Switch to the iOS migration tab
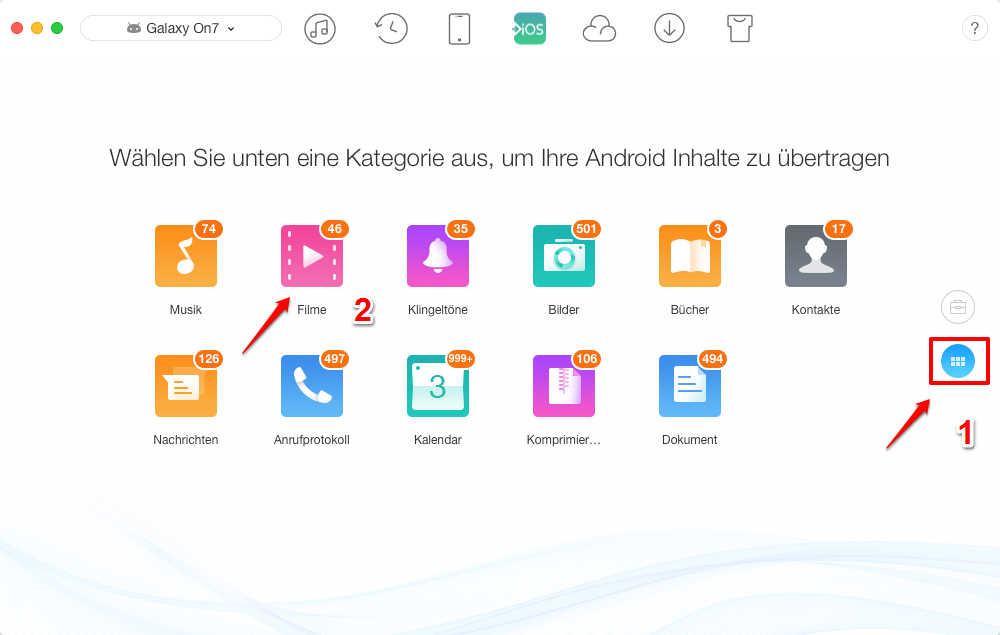The height and width of the screenshot is (635, 1000). click(529, 28)
